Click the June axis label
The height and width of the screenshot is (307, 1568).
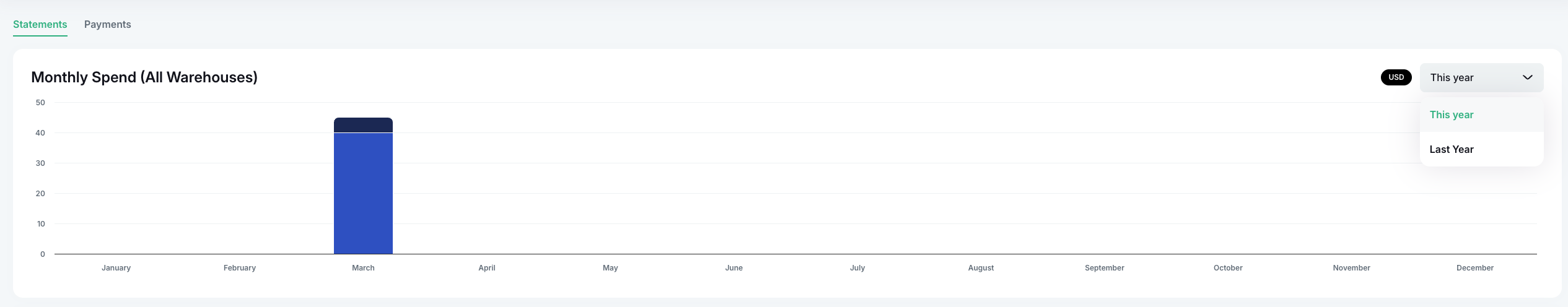point(734,268)
